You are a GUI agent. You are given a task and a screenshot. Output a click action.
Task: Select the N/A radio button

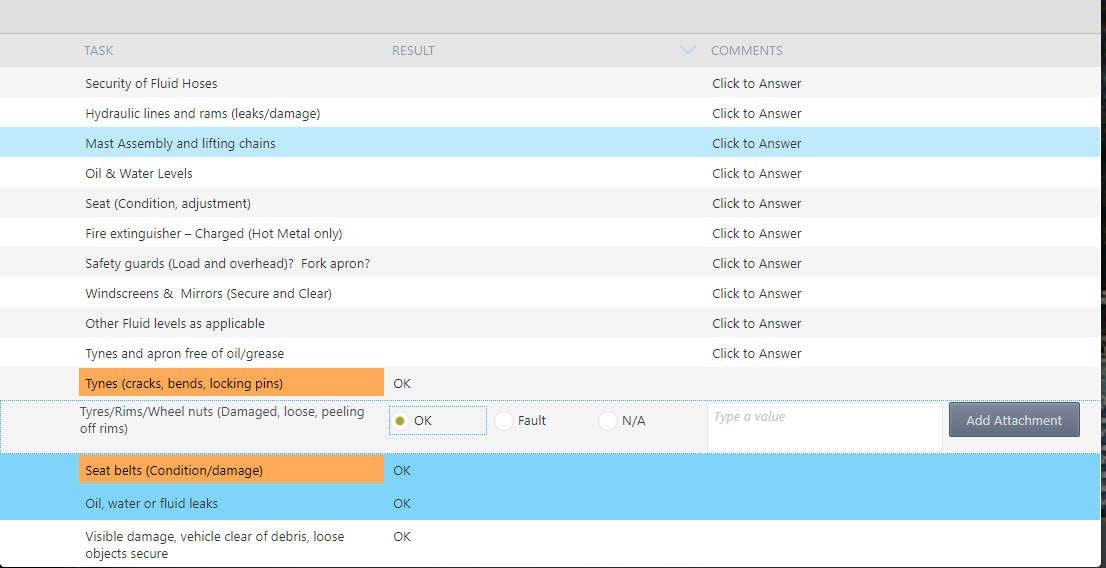[607, 421]
